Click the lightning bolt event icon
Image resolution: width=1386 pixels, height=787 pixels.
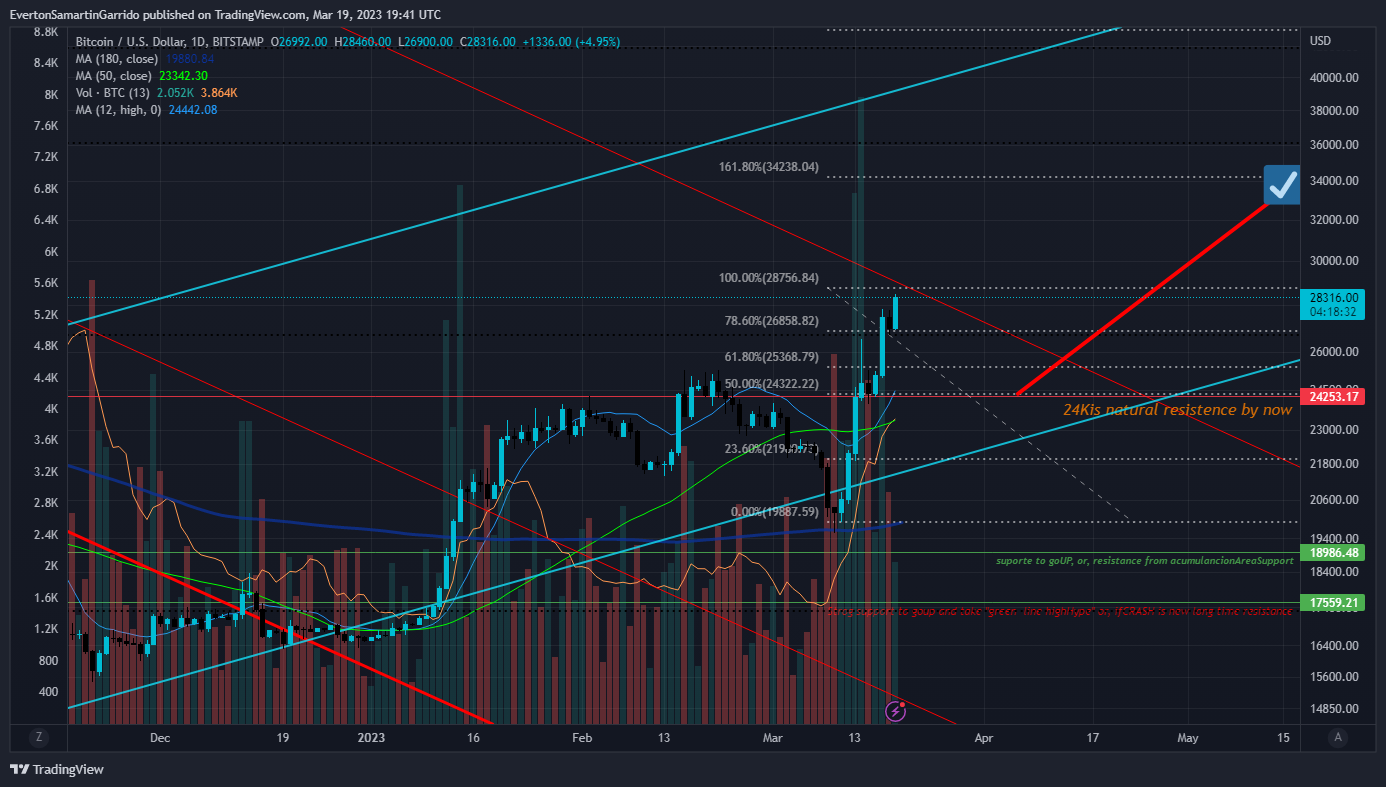click(x=897, y=711)
